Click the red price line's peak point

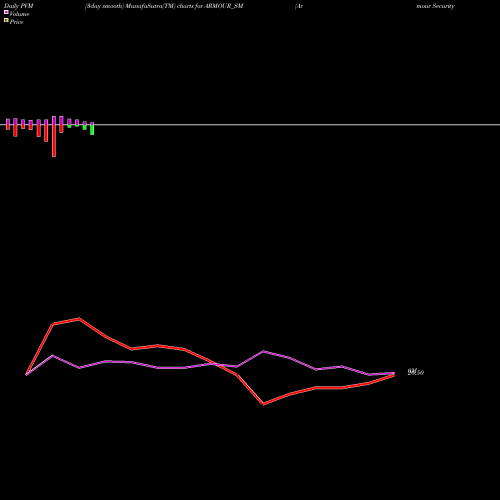click(x=79, y=319)
